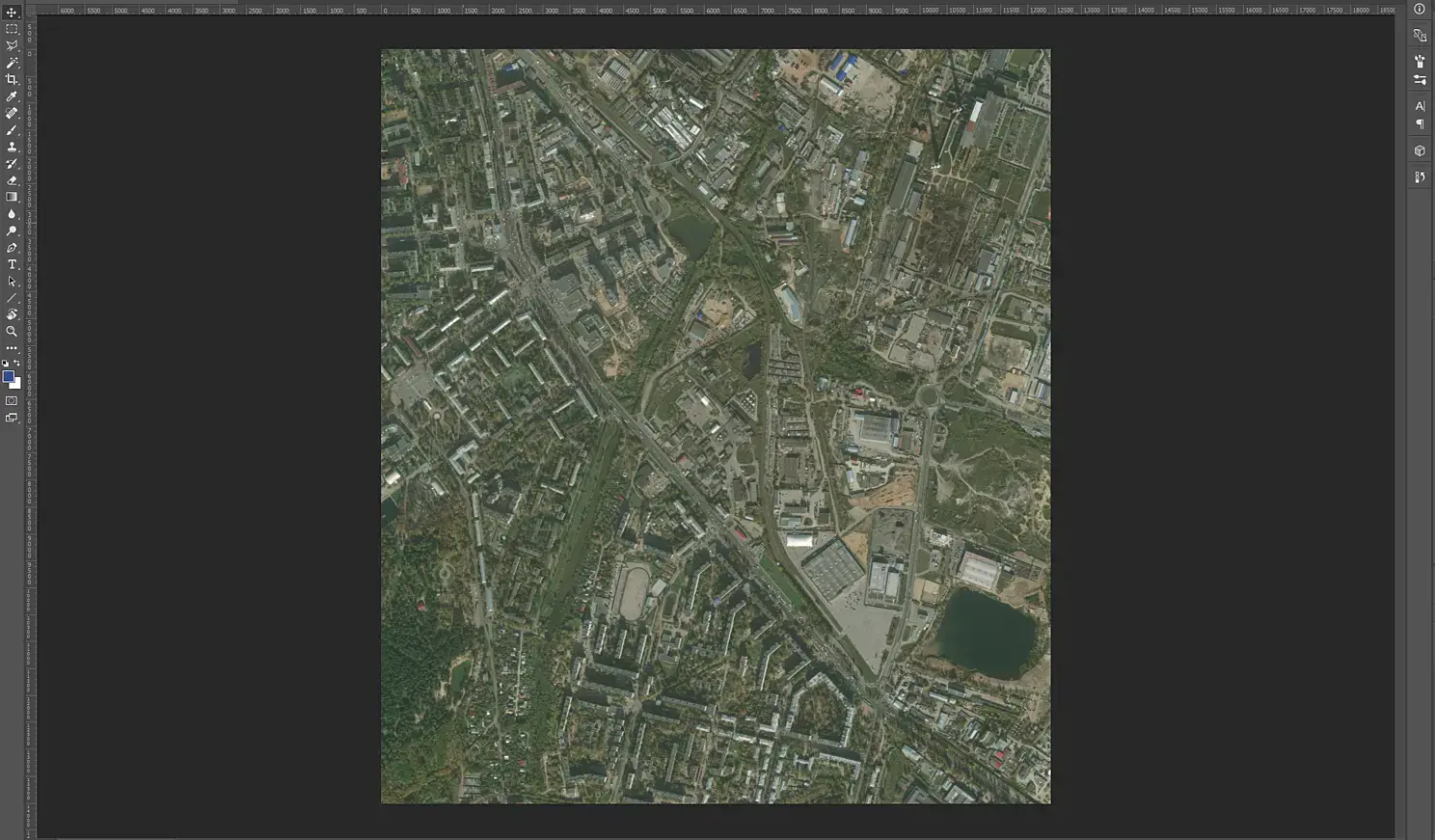Reset to default foreground and background colors

(6, 364)
